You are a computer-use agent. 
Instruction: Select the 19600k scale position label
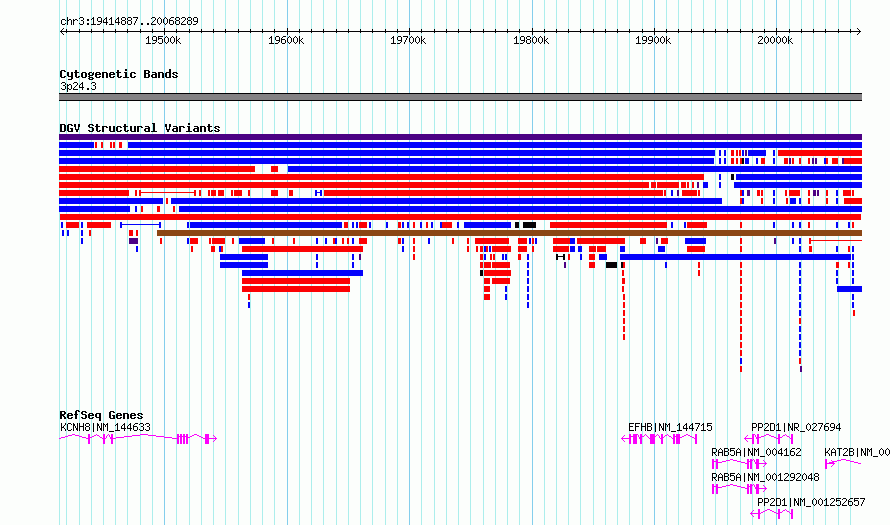[x=286, y=40]
